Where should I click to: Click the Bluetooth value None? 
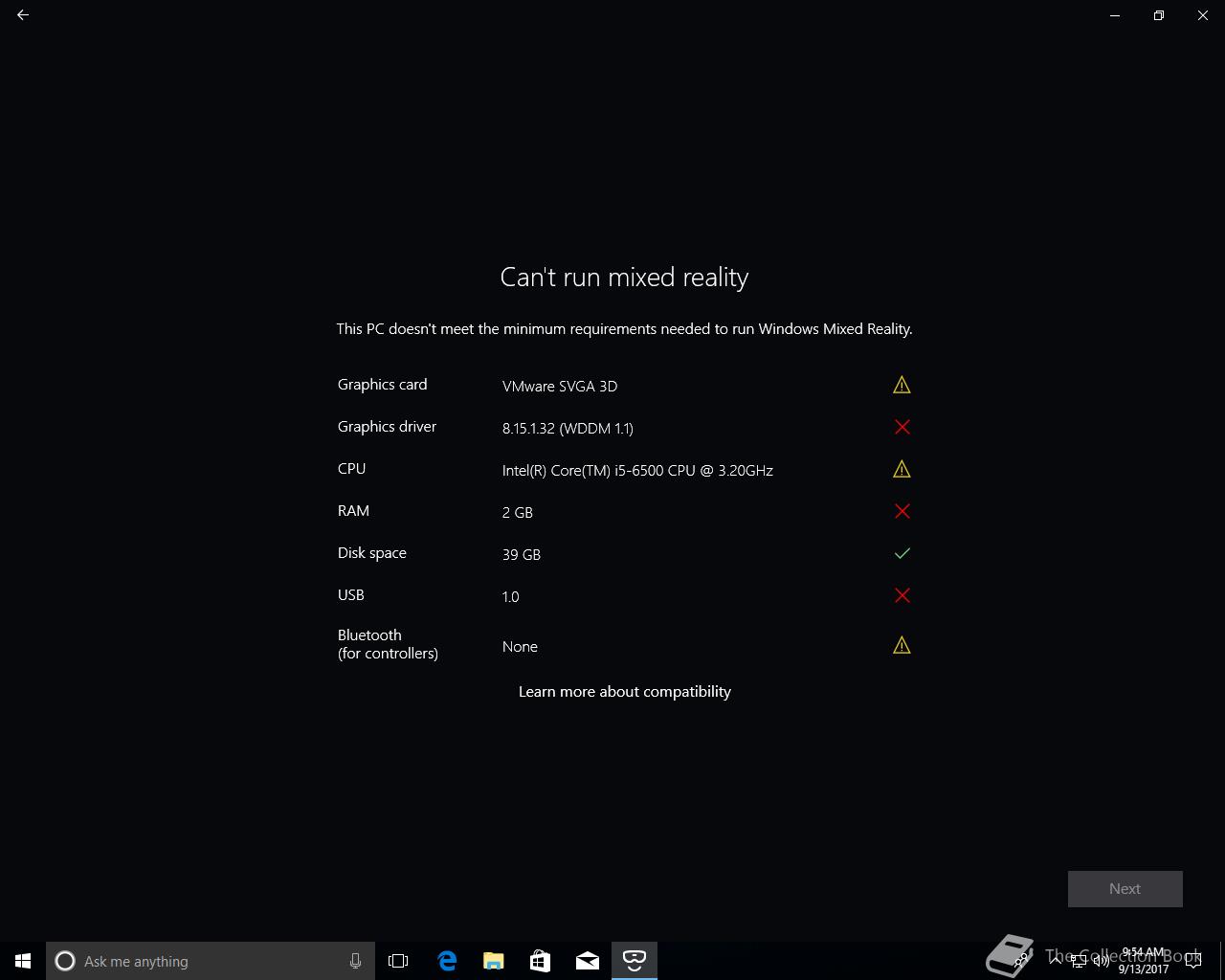[520, 646]
